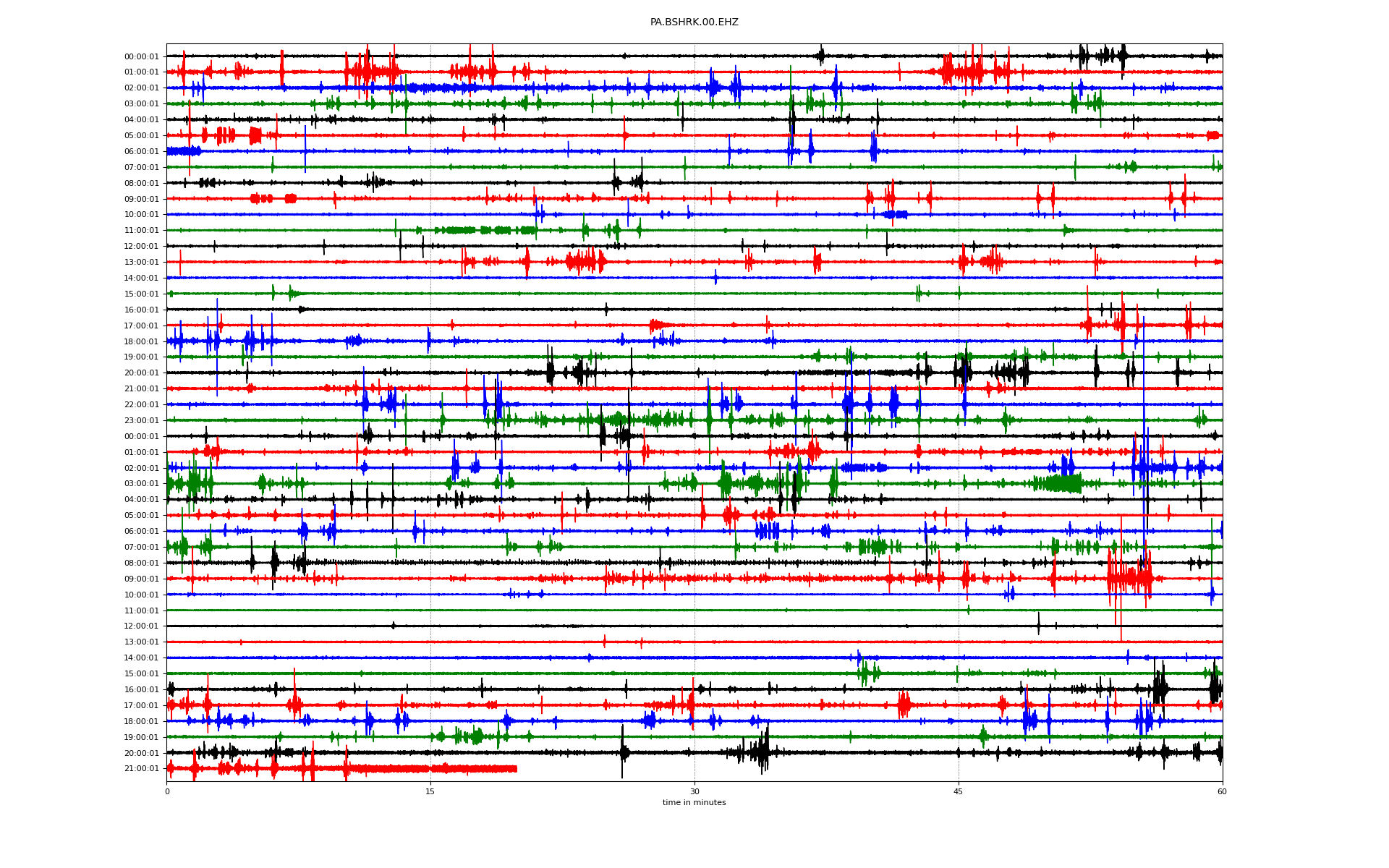Click the x-axis tick label 0

tap(167, 791)
